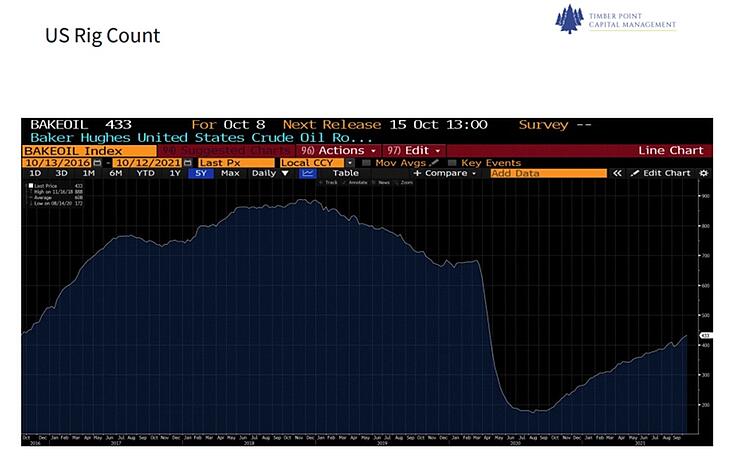Image resolution: width=737 pixels, height=475 pixels.
Task: Switch to Table view
Action: (x=345, y=173)
